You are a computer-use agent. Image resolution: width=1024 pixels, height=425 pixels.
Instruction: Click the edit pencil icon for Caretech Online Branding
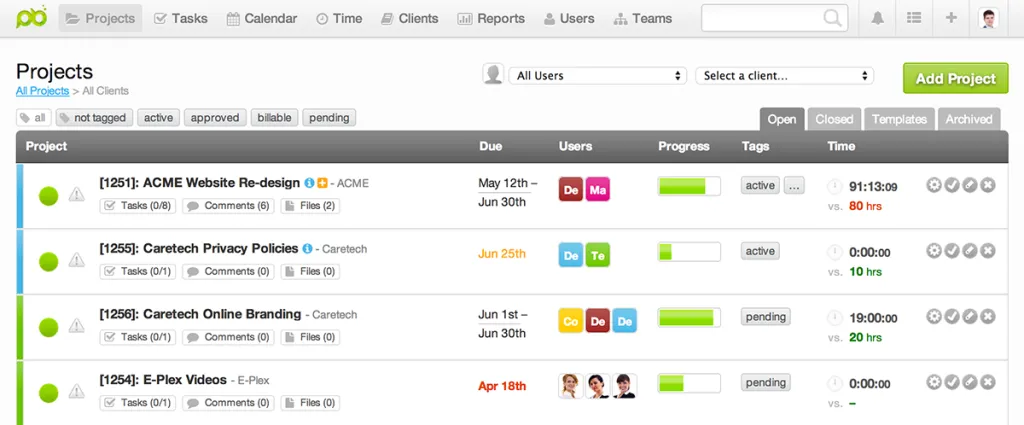coord(970,316)
